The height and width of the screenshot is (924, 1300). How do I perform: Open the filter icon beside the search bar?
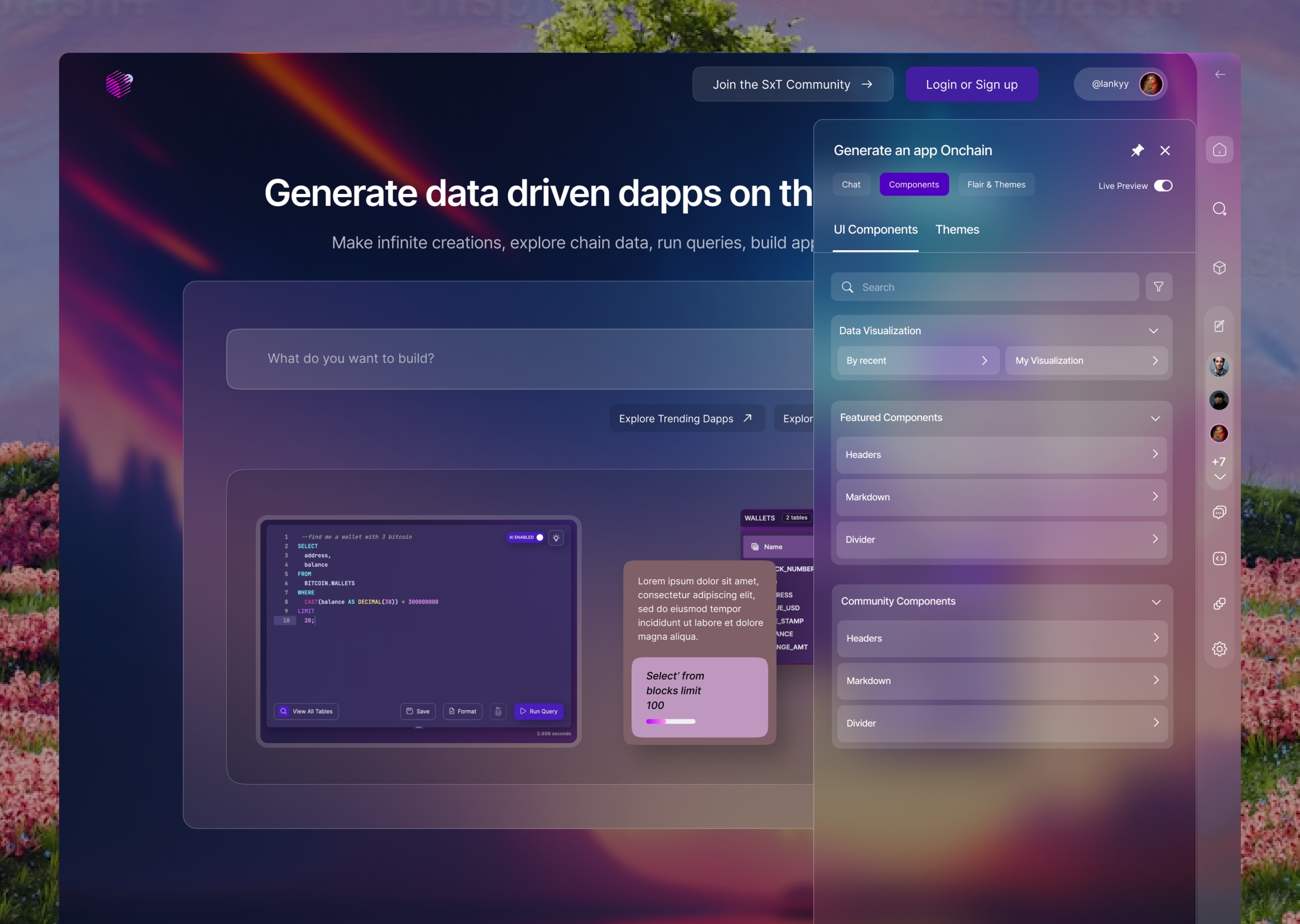coord(1159,287)
